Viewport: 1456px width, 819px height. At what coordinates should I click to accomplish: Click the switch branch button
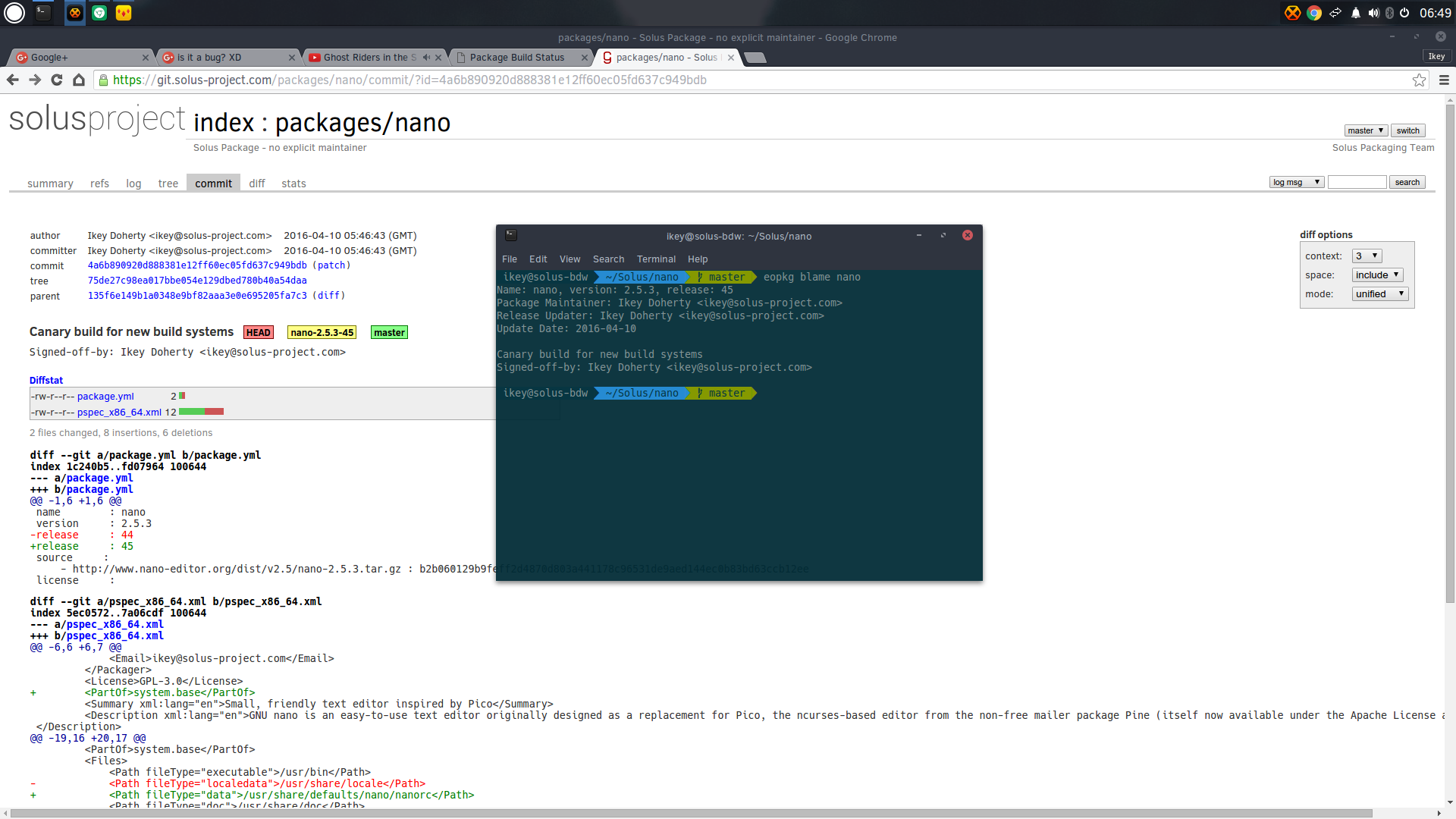coord(1408,130)
